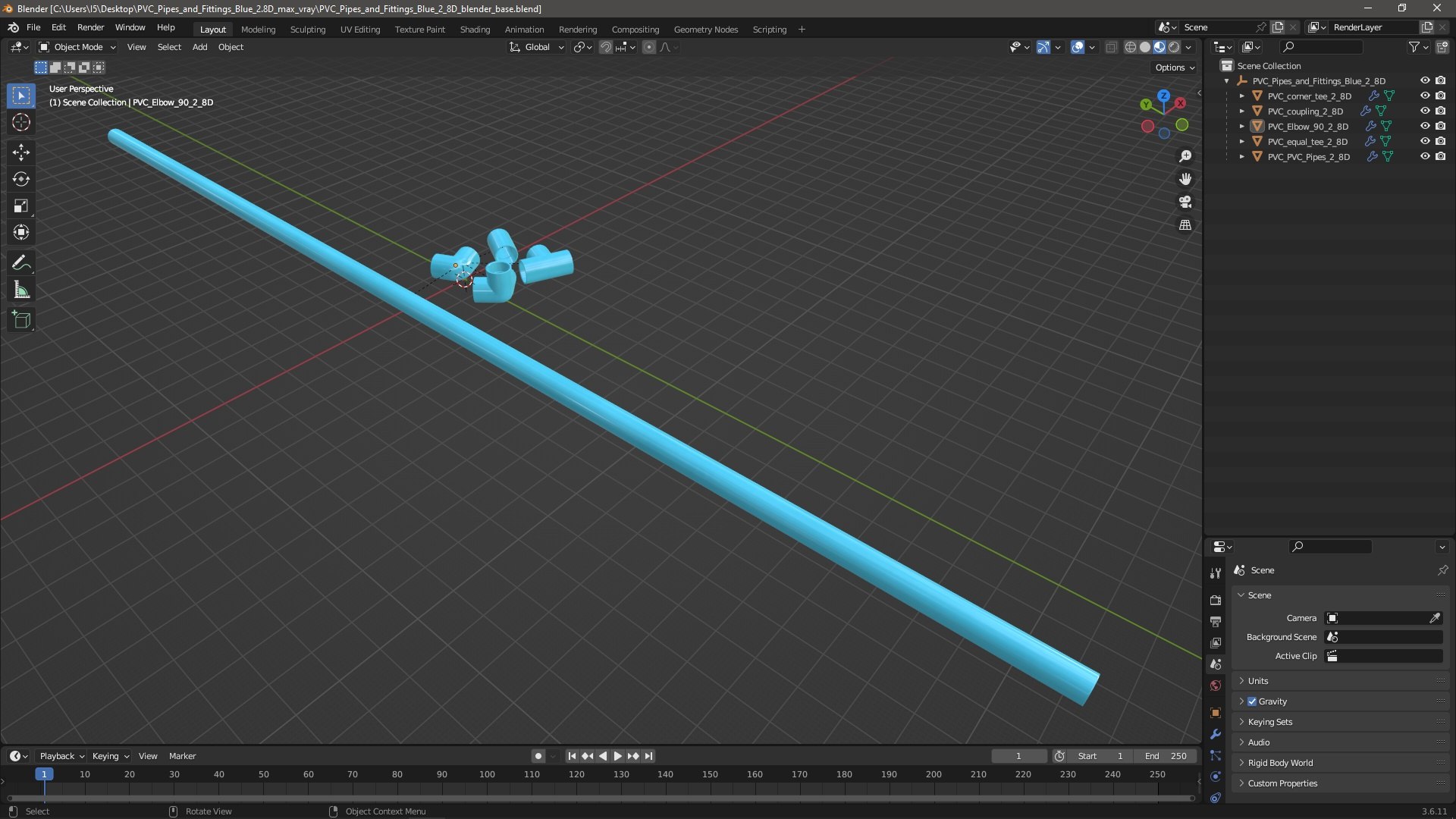Open the Shading workspace tab

(x=475, y=30)
